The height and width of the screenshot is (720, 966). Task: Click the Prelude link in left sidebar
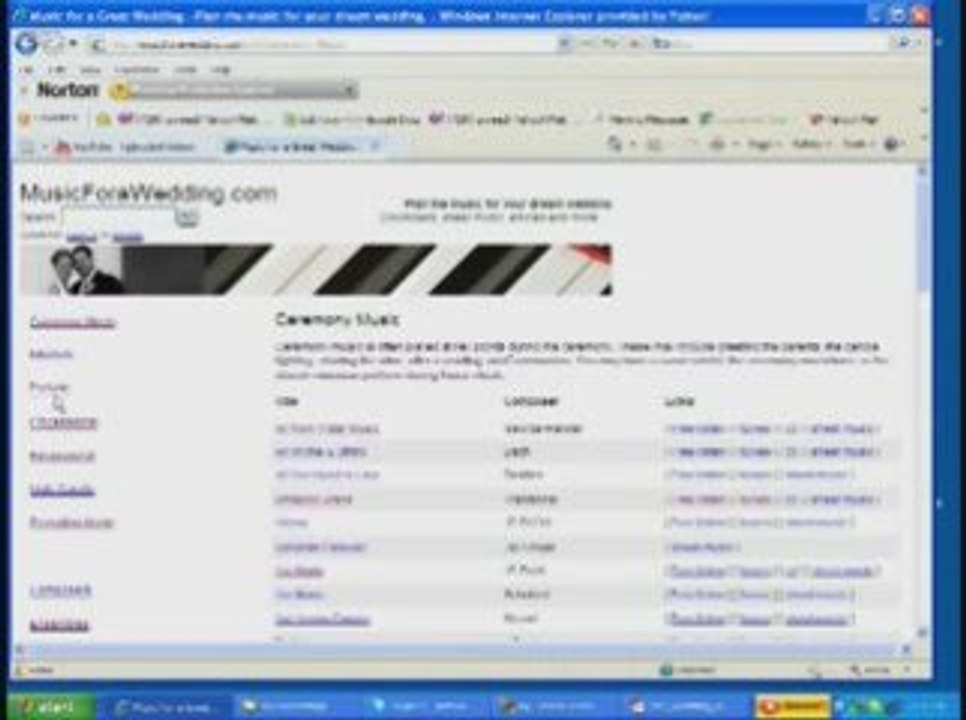pyautogui.click(x=49, y=387)
